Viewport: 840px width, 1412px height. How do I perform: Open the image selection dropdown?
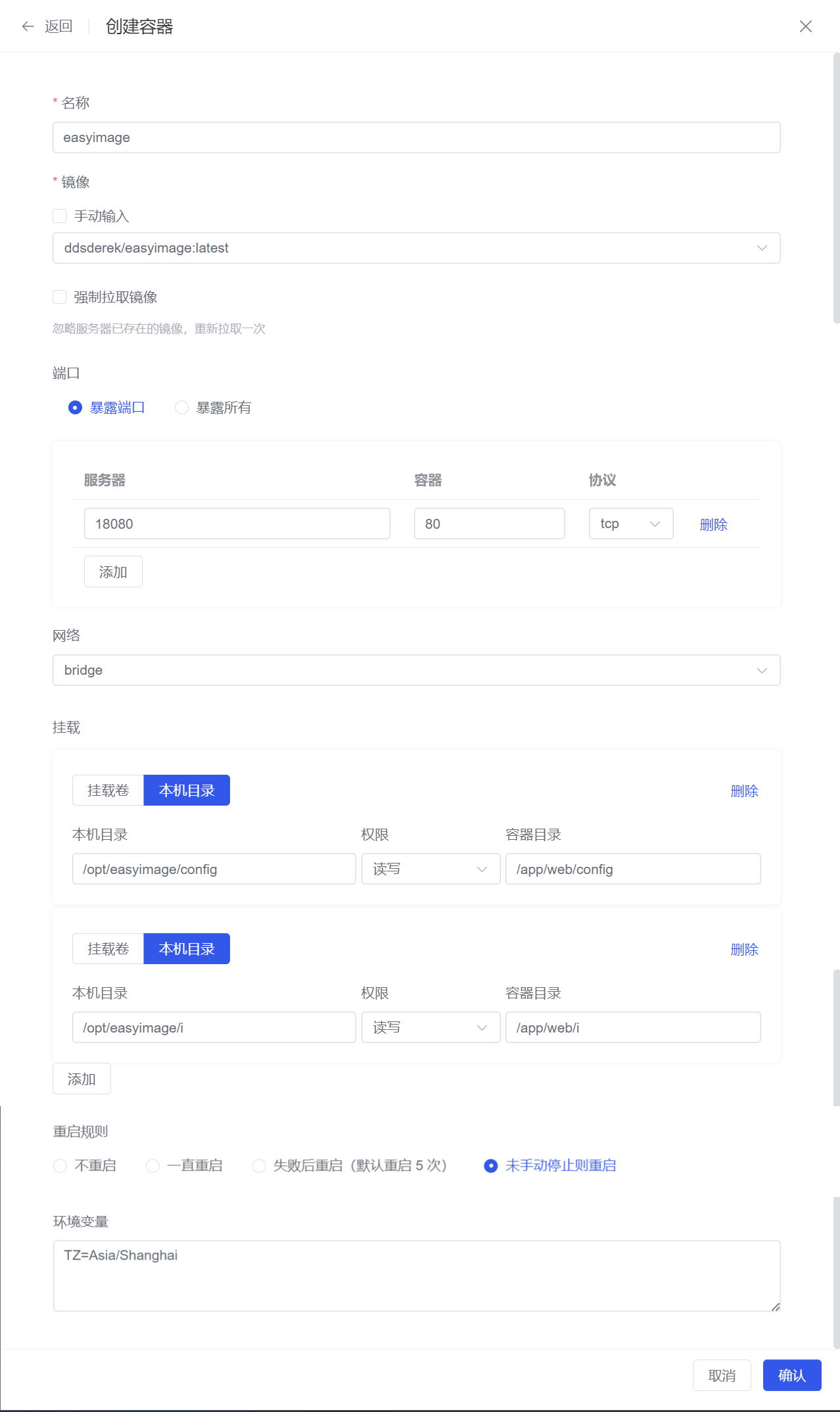[x=416, y=248]
